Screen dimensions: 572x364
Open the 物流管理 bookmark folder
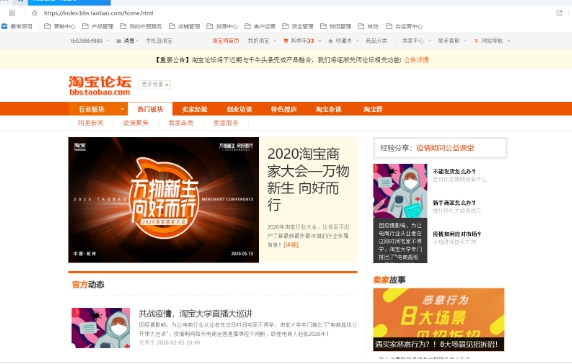tap(336, 26)
